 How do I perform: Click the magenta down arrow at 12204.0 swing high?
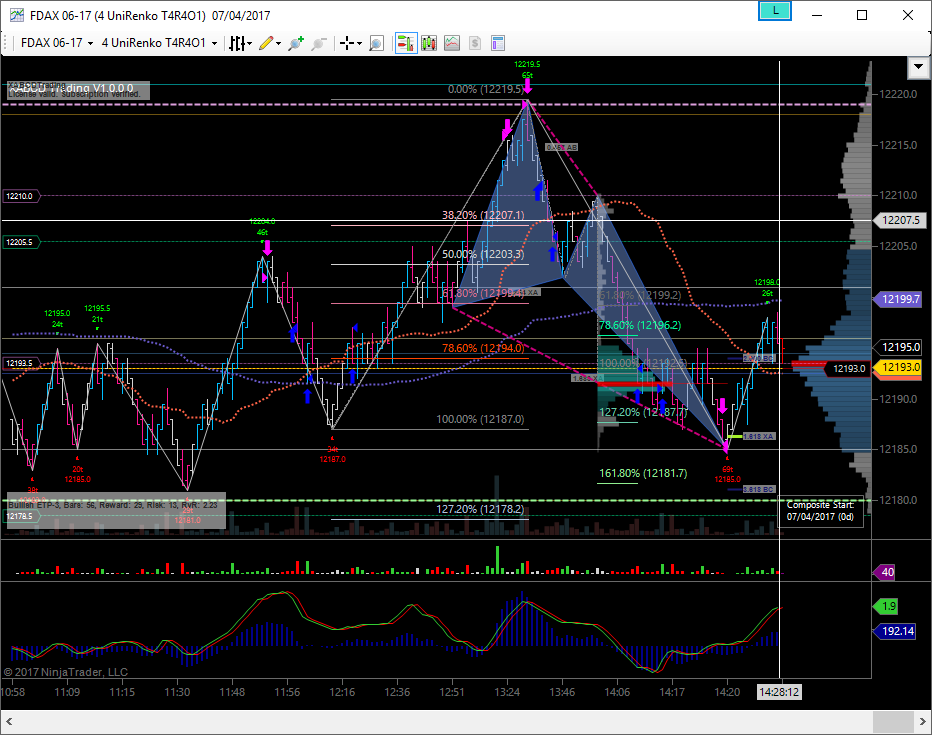click(267, 247)
